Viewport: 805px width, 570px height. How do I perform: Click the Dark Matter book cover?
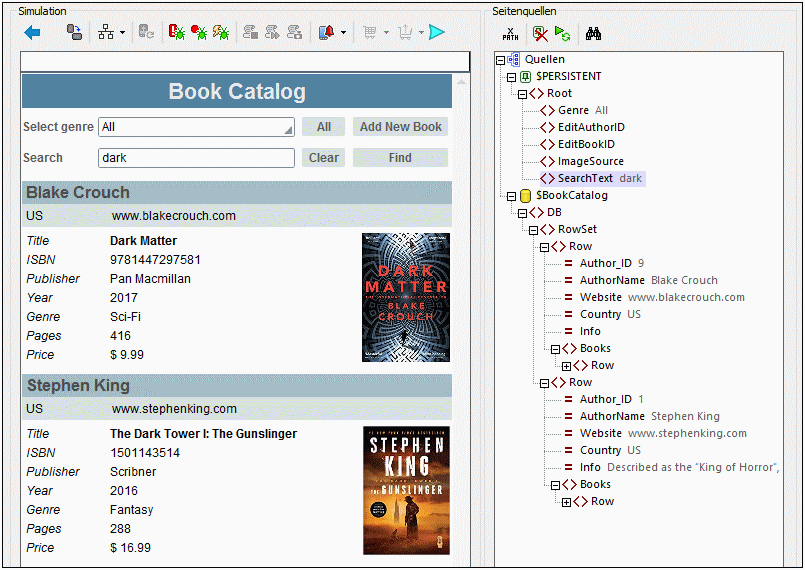405,297
